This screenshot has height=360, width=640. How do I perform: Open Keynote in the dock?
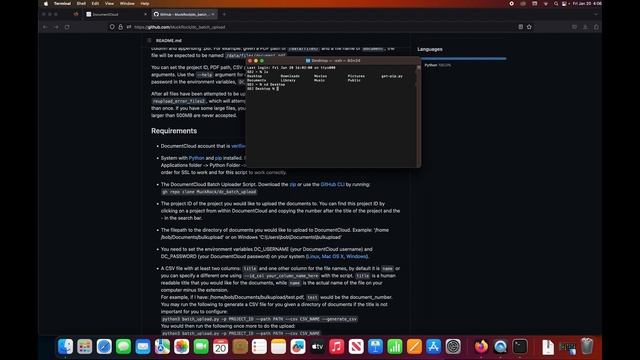click(375, 347)
